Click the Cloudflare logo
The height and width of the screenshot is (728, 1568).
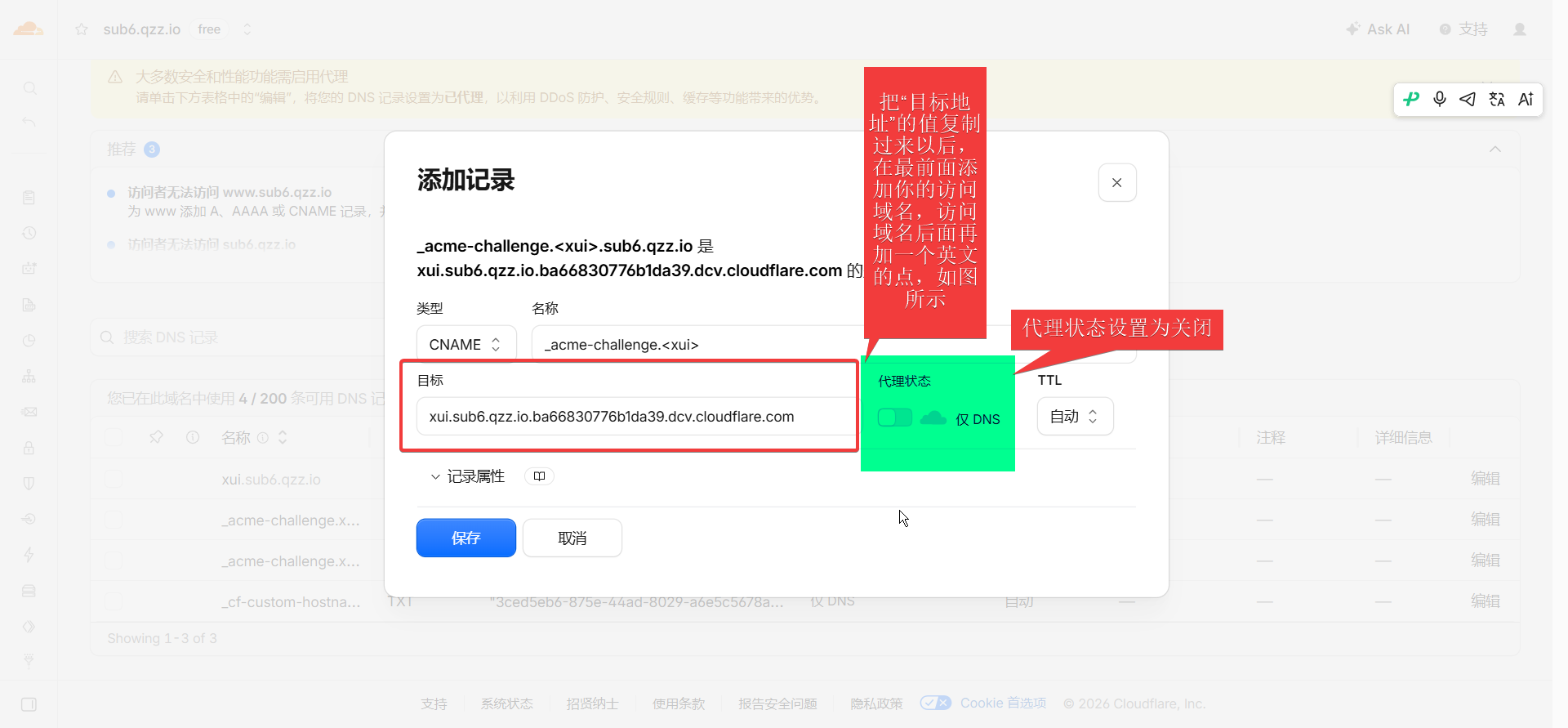[x=29, y=29]
